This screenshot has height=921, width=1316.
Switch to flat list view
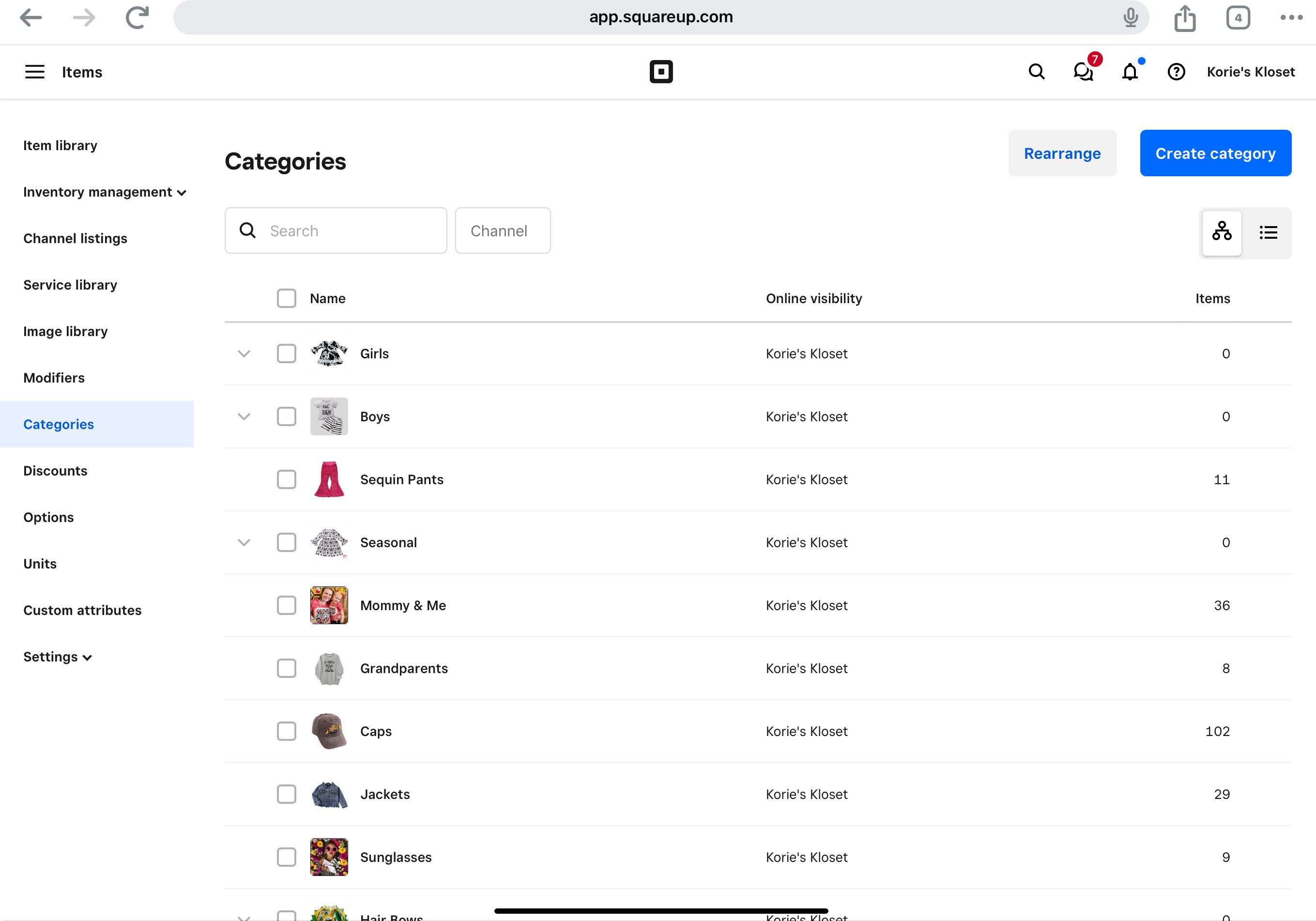[1269, 232]
